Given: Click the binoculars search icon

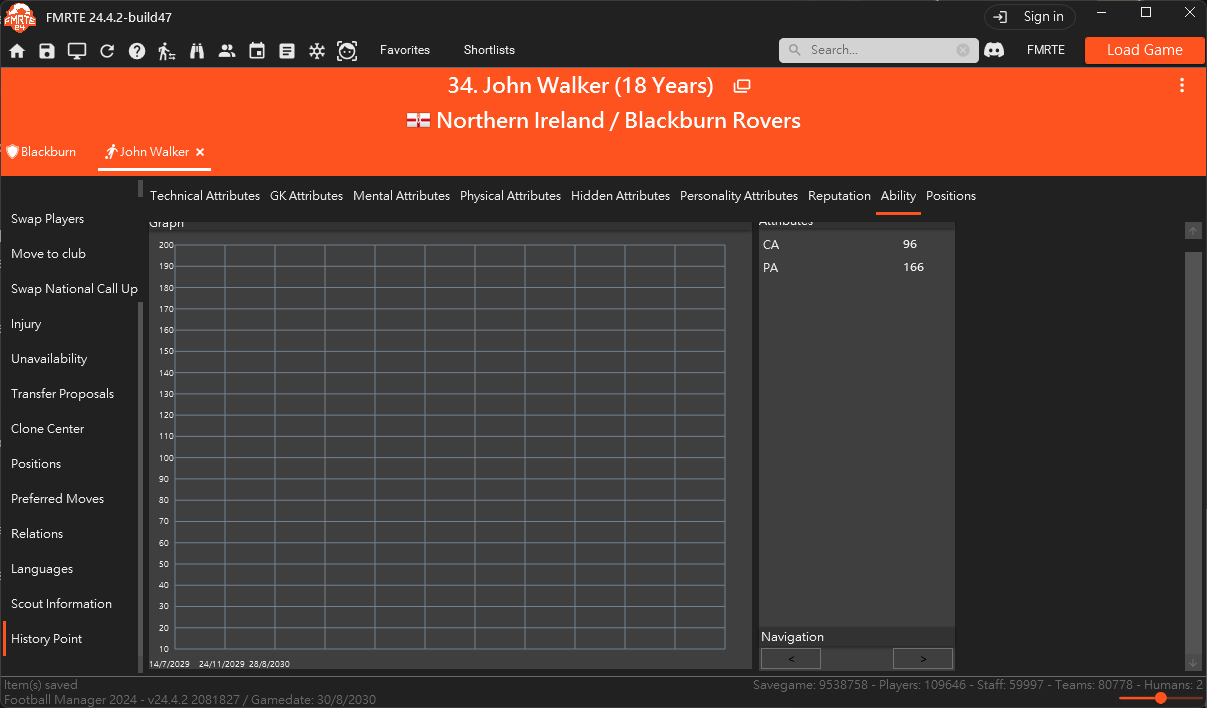Looking at the screenshot, I should [197, 51].
